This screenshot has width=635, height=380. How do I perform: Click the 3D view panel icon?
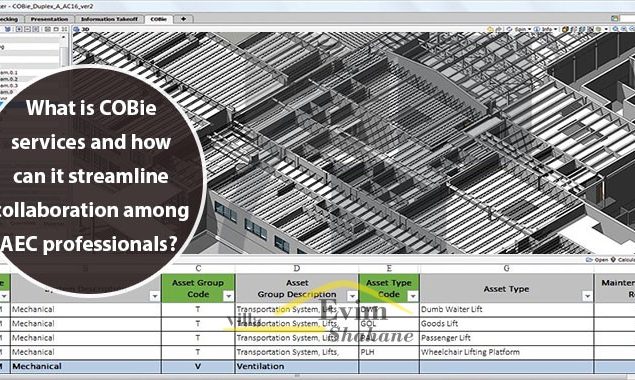coord(76,29)
